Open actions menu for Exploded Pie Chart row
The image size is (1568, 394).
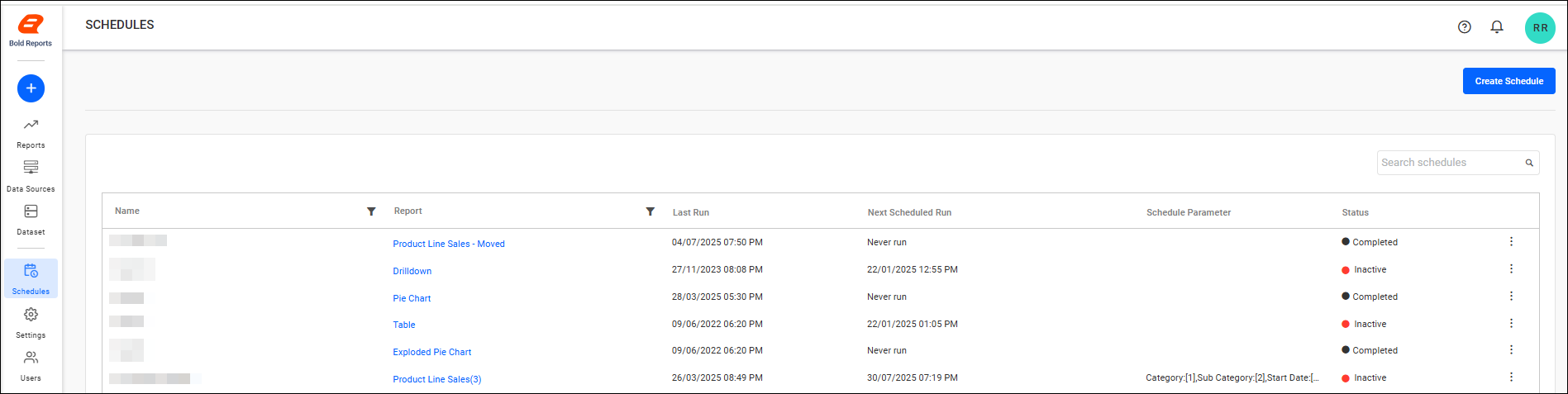1511,349
